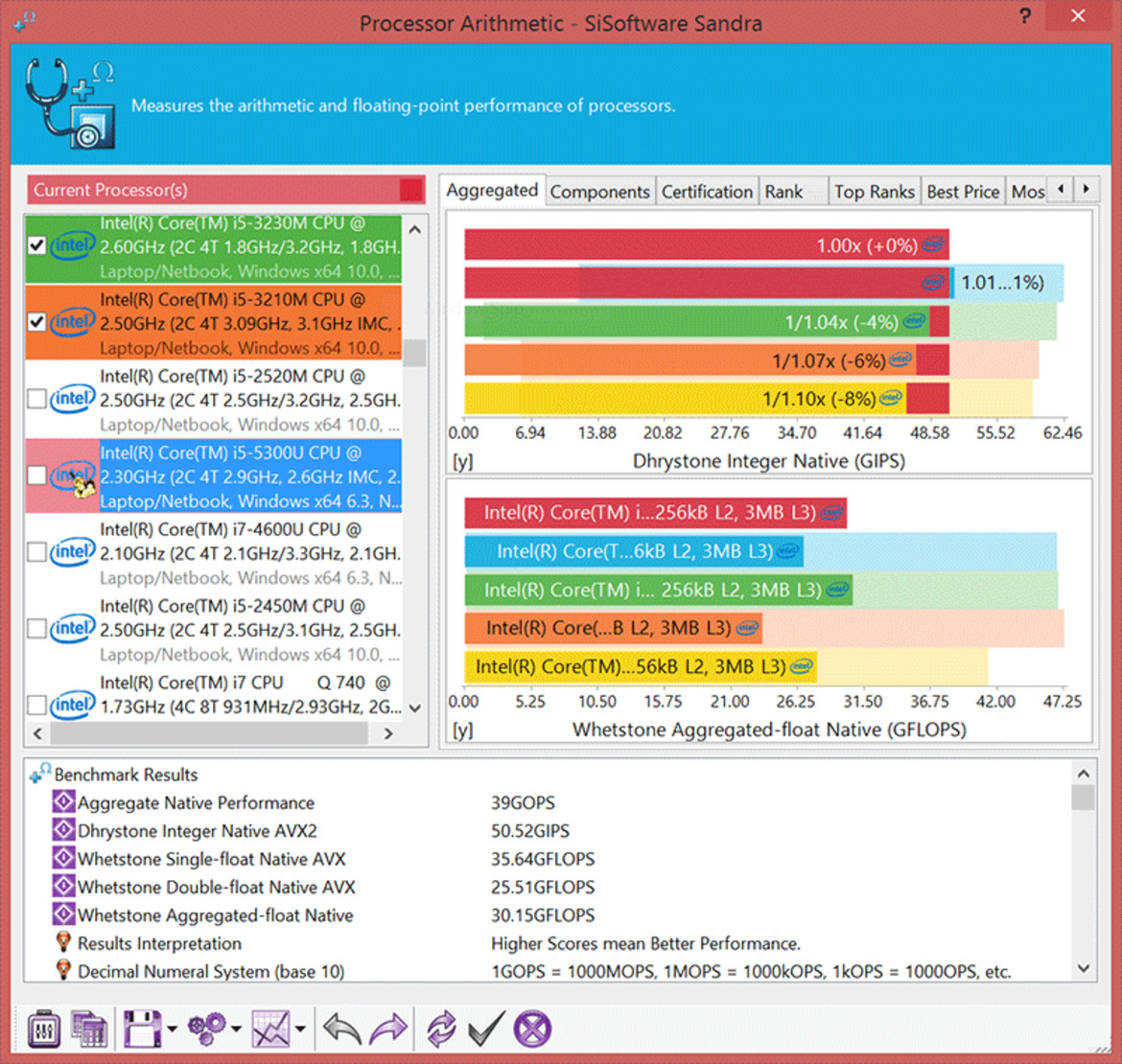
Task: Click Results Interpretation pin icon
Action: point(63,941)
